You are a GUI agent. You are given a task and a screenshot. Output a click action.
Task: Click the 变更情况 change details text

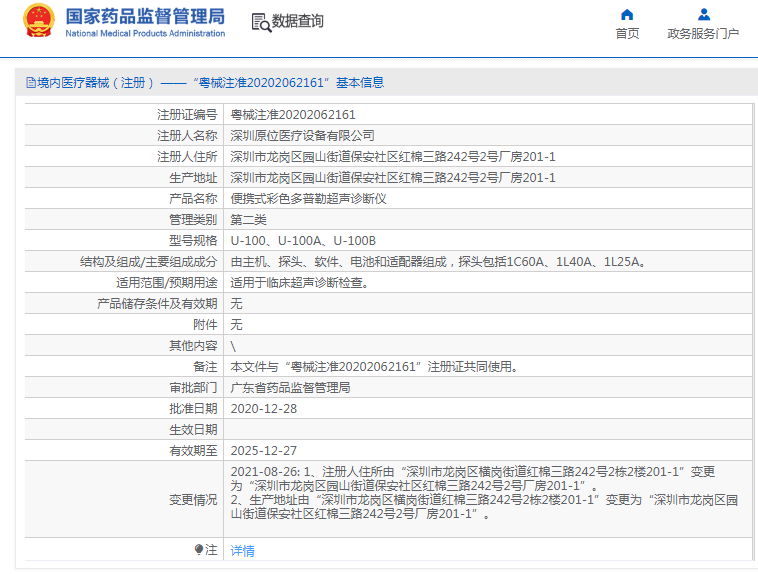click(x=484, y=492)
